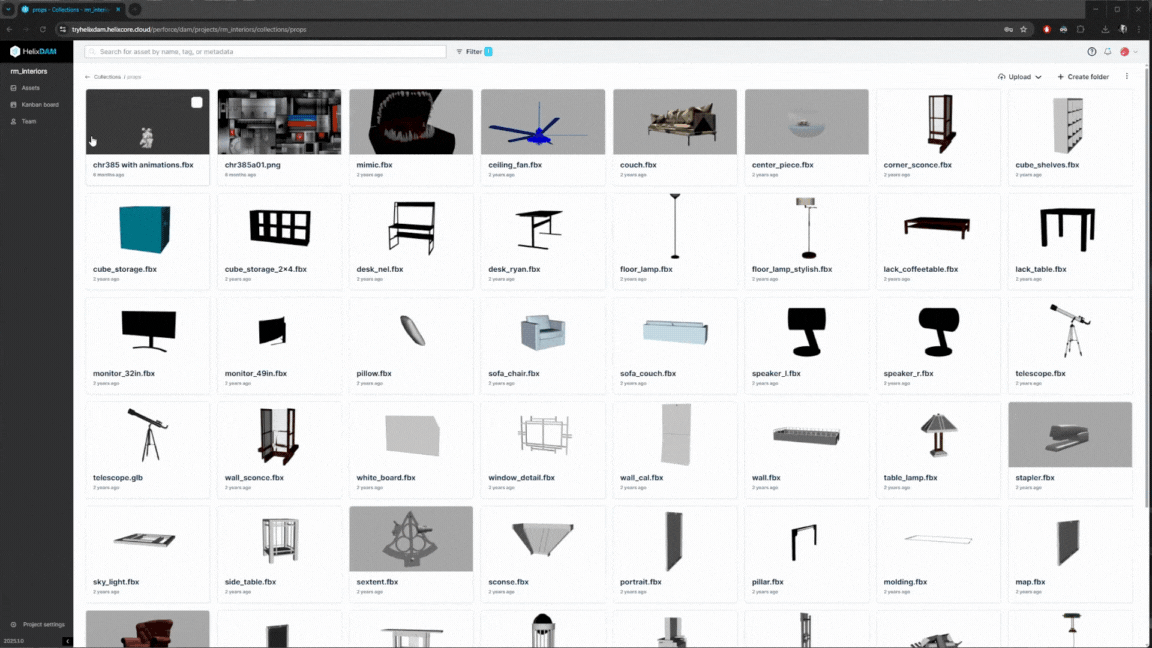Image resolution: width=1152 pixels, height=648 pixels.
Task: Click the Create folder button
Action: point(1083,77)
